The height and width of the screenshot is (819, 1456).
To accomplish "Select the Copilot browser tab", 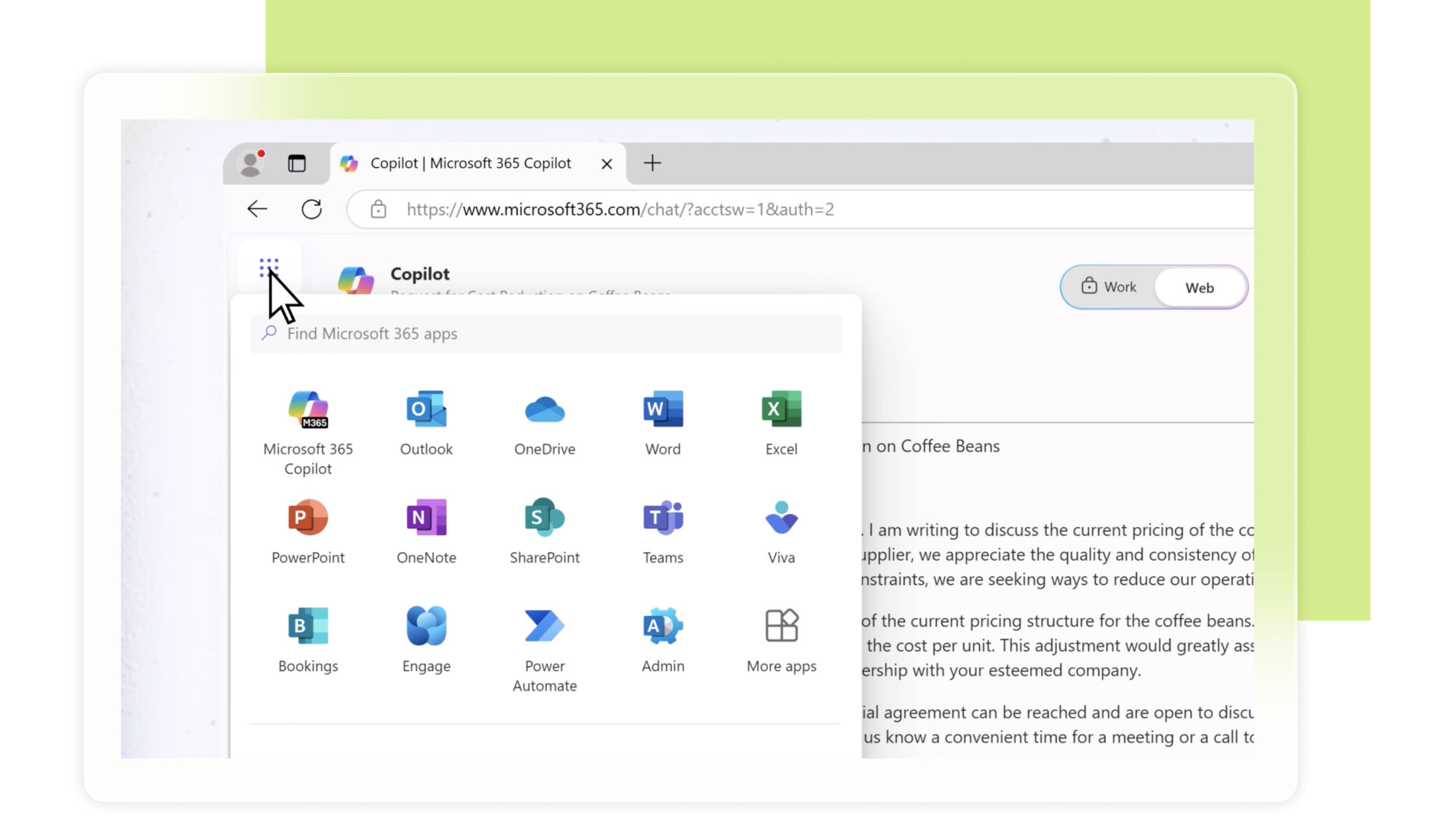I will pyautogui.click(x=470, y=163).
